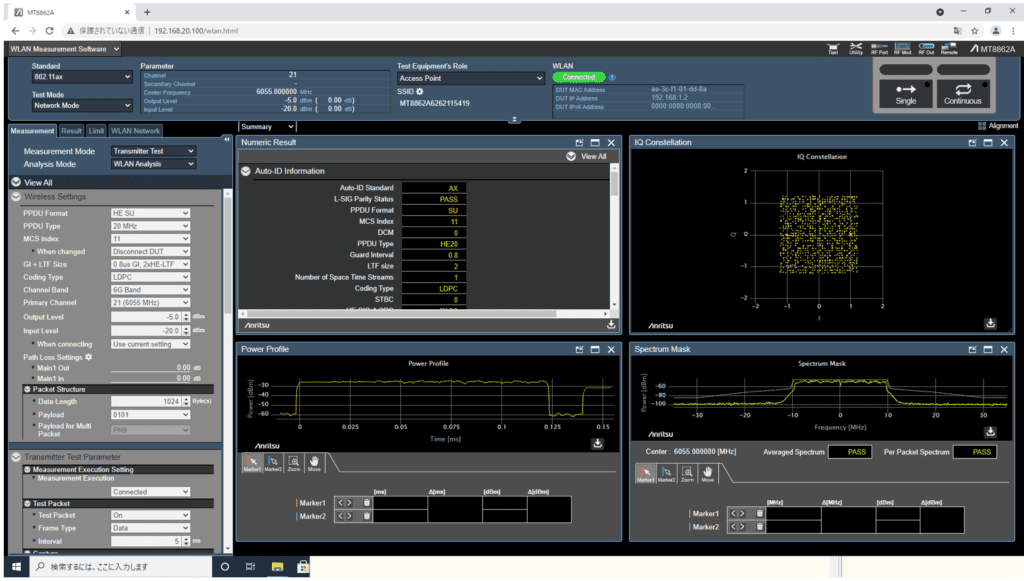This screenshot has height=581, width=1024.
Task: Switch to the WLAN Network tab
Action: tap(135, 130)
